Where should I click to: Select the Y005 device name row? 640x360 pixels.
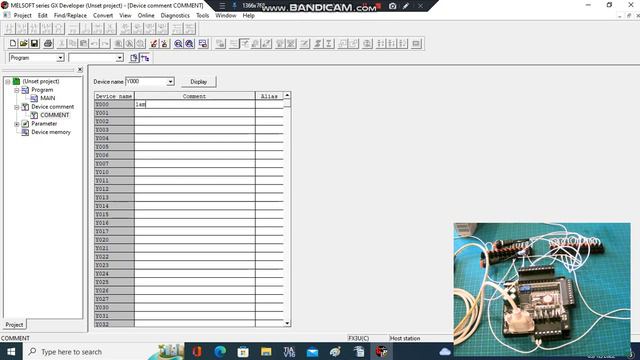point(114,147)
